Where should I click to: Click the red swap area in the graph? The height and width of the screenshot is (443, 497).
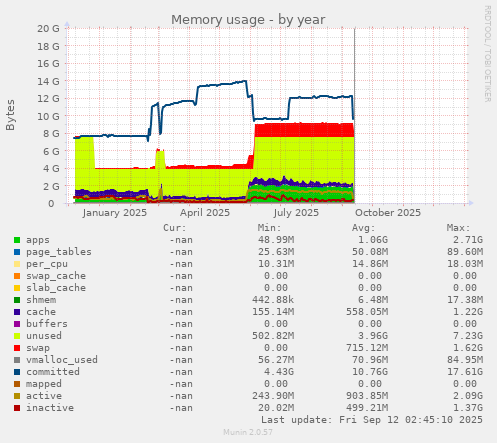[303, 130]
